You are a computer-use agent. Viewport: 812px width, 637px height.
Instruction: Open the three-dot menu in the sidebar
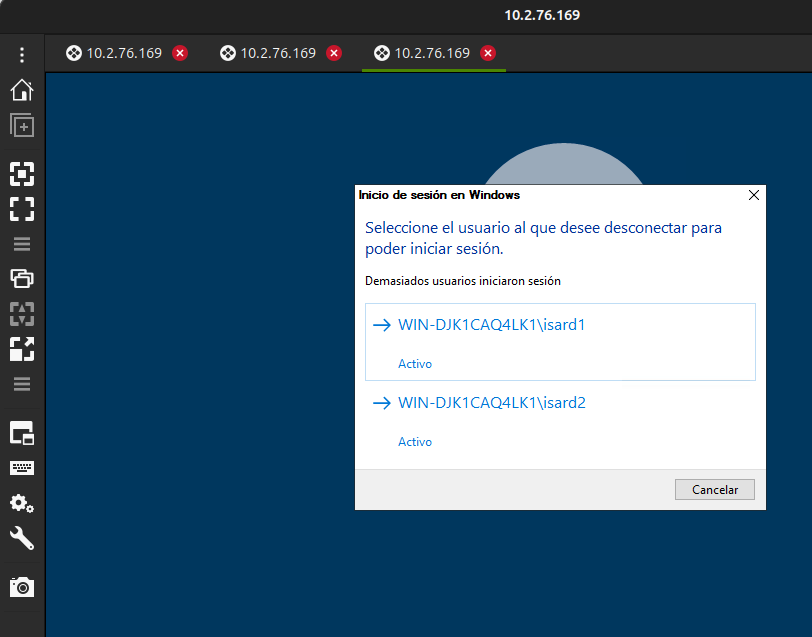[22, 55]
